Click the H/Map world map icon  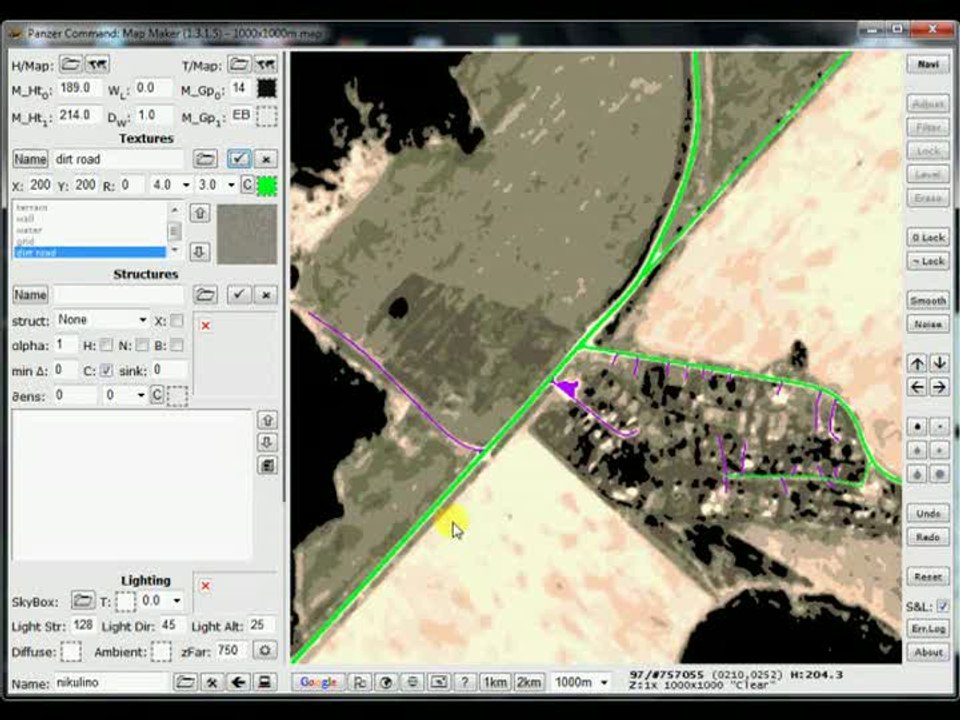pos(97,64)
